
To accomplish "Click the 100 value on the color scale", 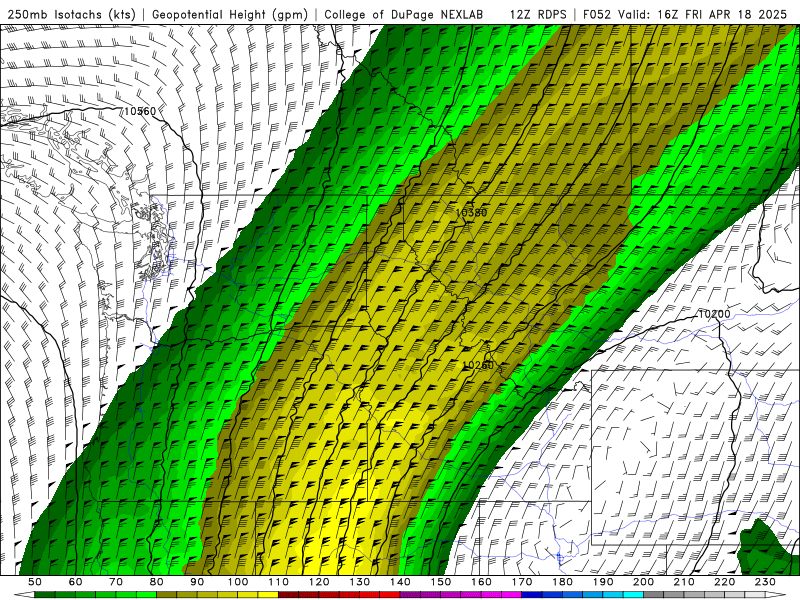I will (x=238, y=582).
